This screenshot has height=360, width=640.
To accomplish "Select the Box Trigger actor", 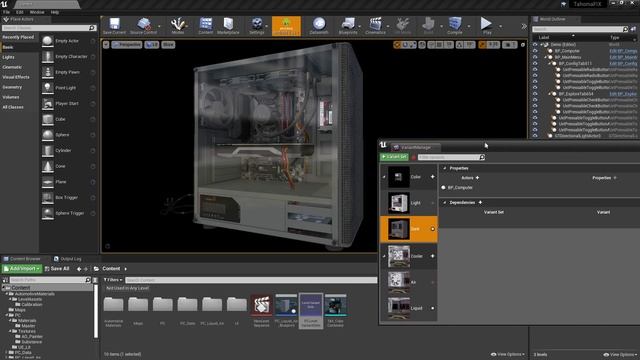I will pos(69,198).
